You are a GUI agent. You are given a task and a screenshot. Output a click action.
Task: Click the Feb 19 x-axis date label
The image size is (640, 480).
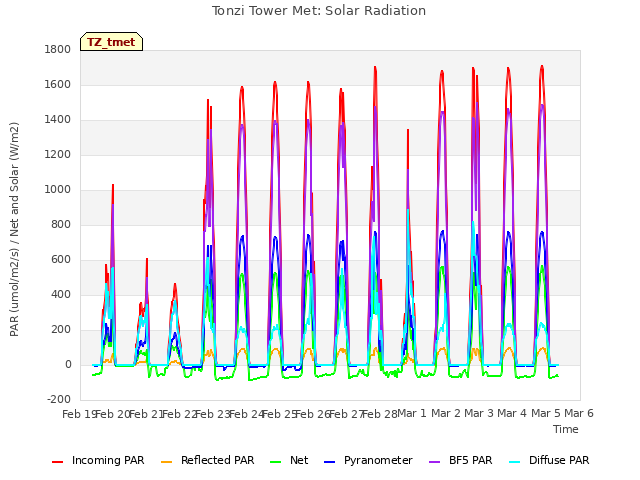[x=79, y=414]
